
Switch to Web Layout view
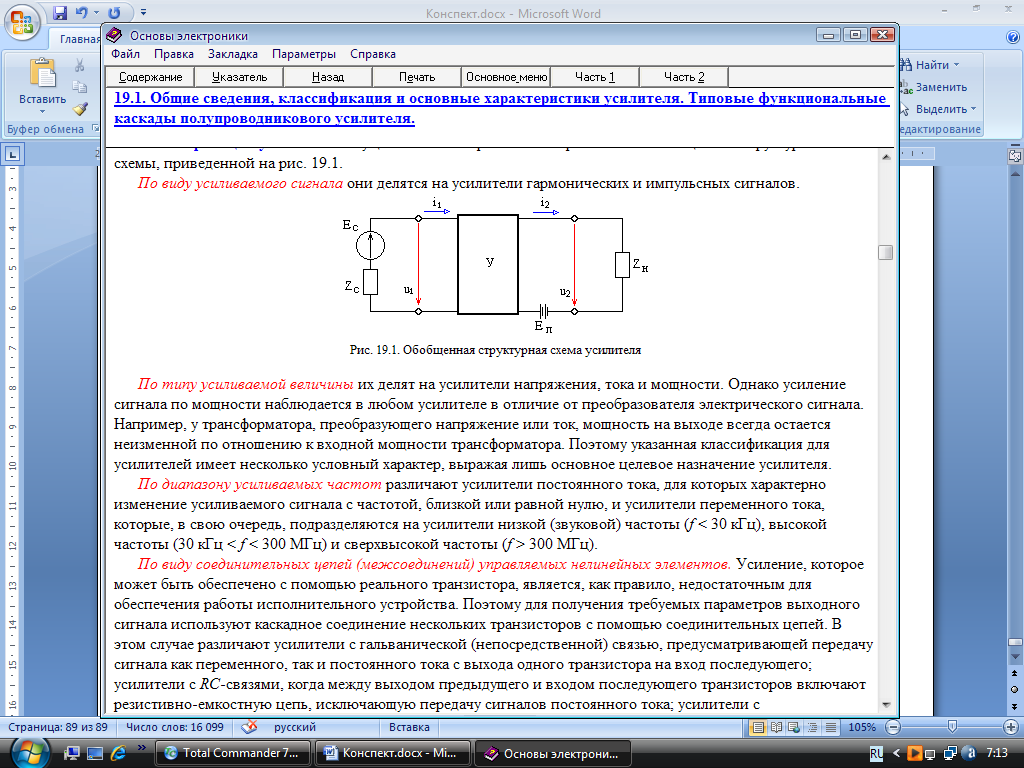794,727
